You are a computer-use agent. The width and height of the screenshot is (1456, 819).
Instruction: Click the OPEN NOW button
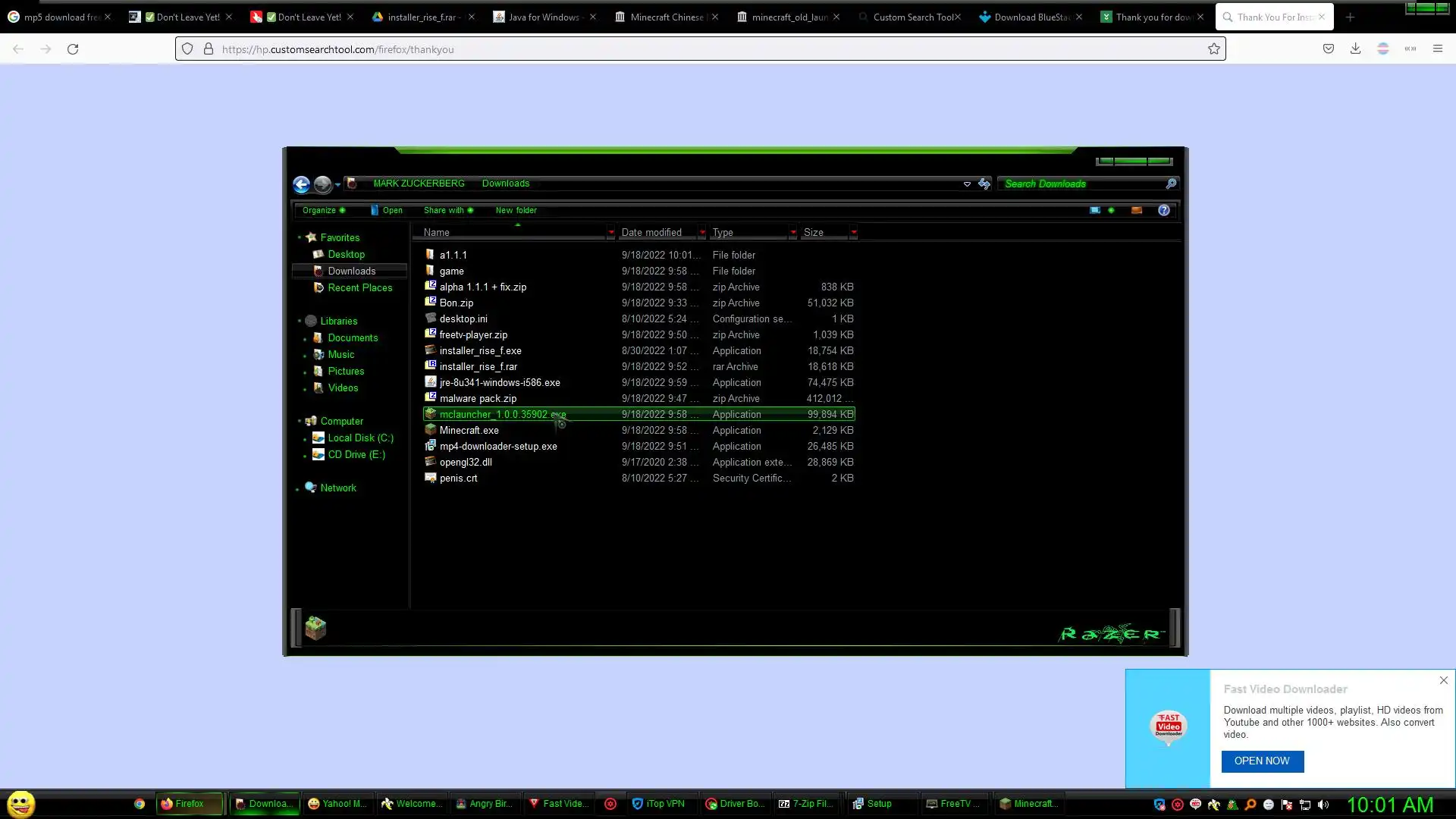pos(1262,761)
